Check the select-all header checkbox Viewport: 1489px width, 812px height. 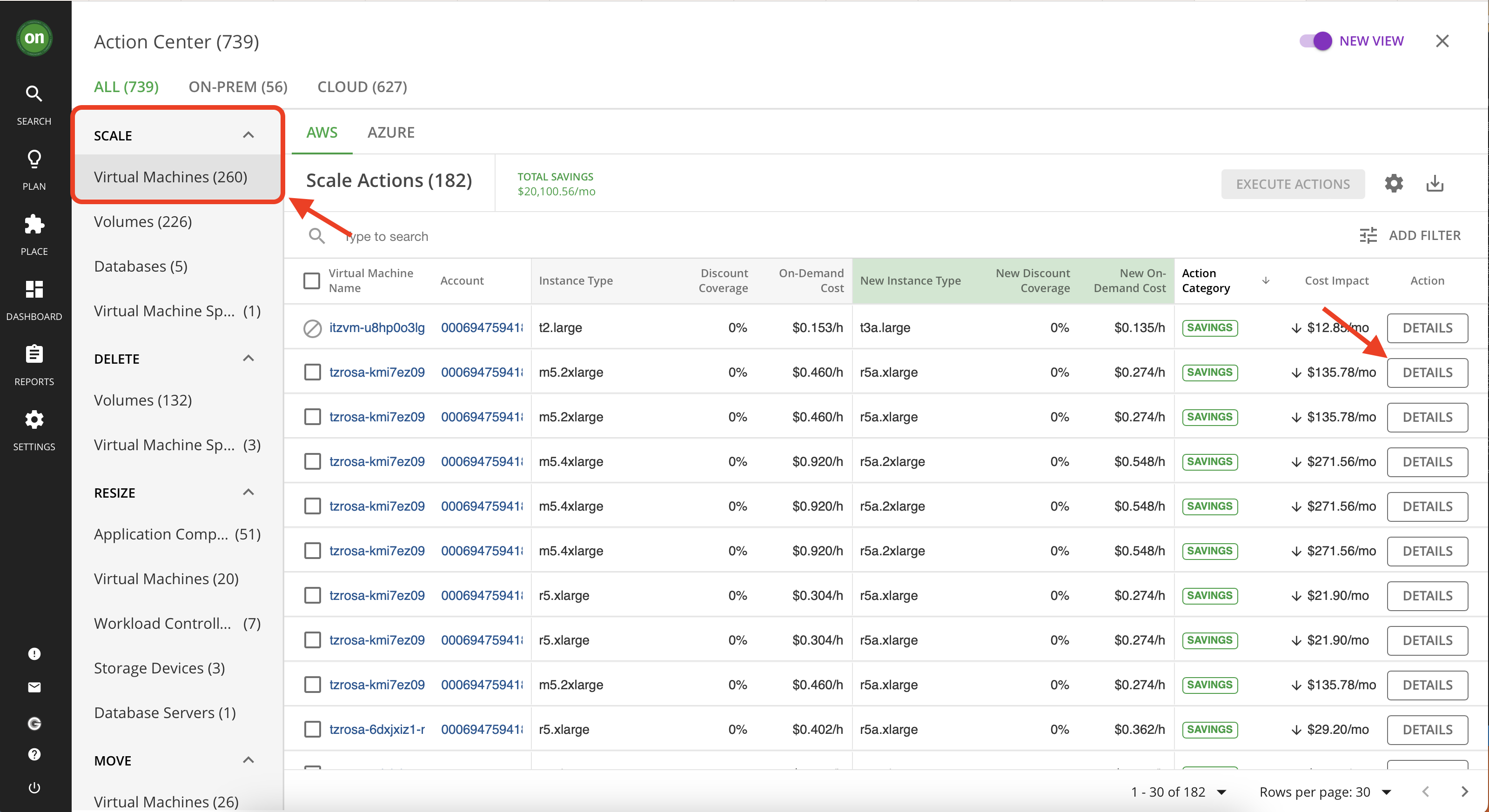[312, 281]
